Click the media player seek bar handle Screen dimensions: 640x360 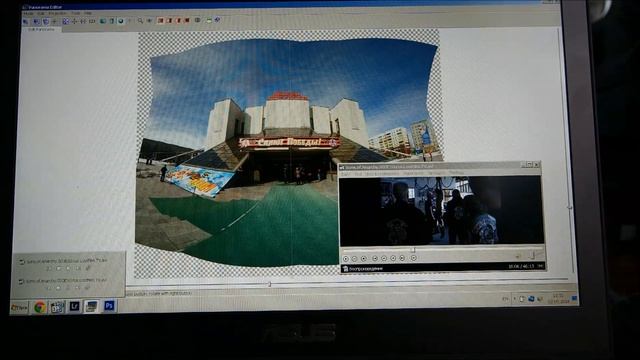(413, 249)
